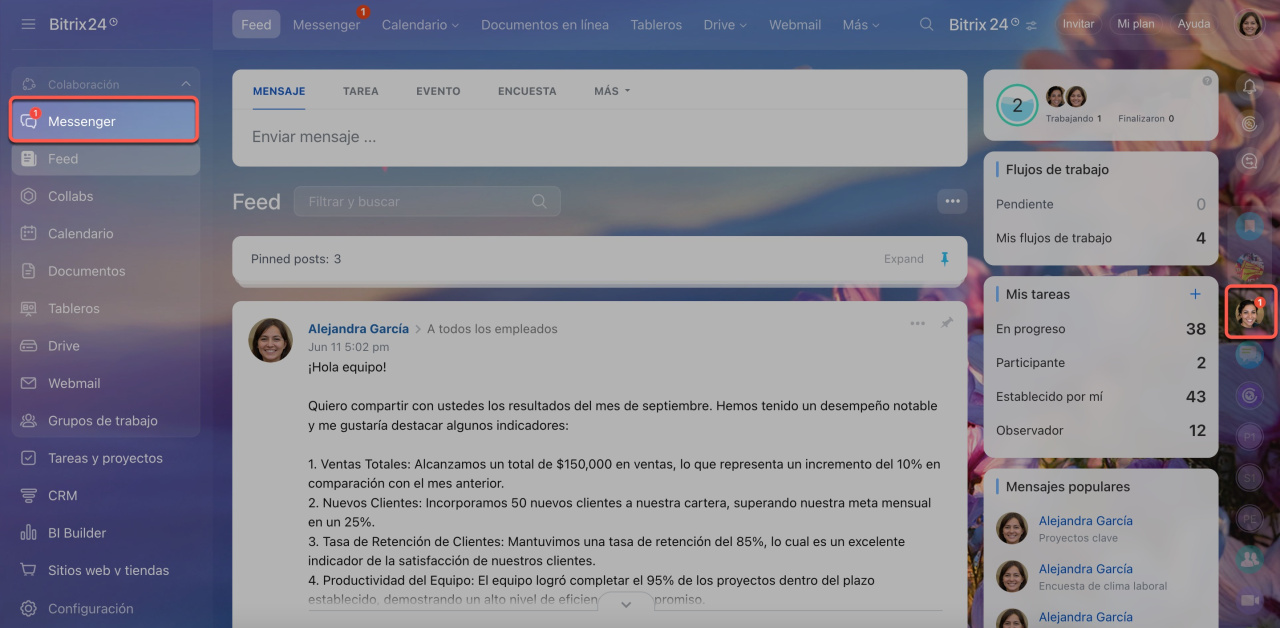1280x628 pixels.
Task: Expand the pinned posts list
Action: tap(904, 259)
